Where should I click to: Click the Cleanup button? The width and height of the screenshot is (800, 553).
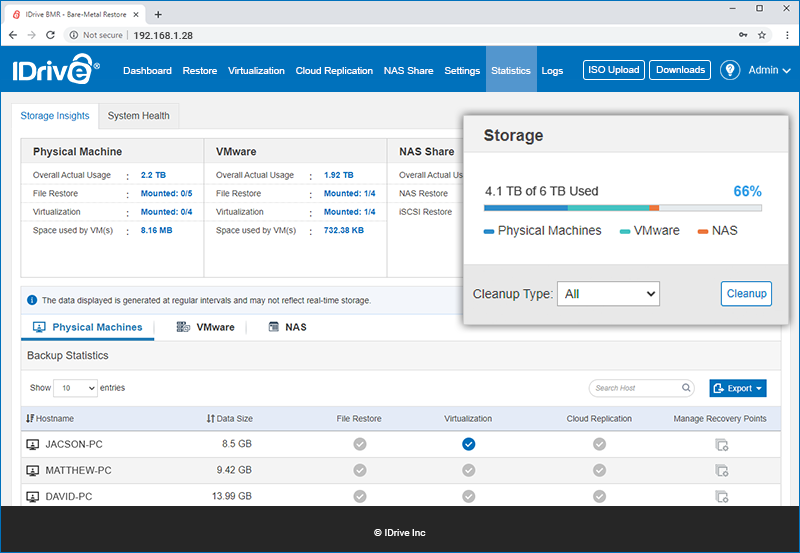[746, 294]
